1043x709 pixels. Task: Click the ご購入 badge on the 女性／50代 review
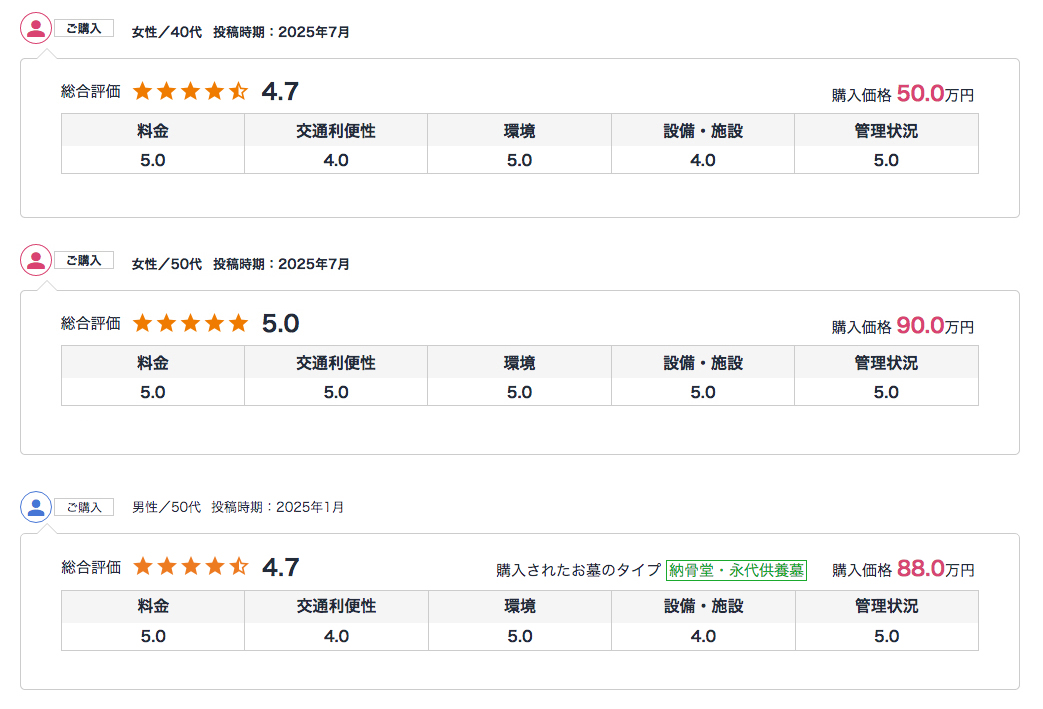click(84, 260)
